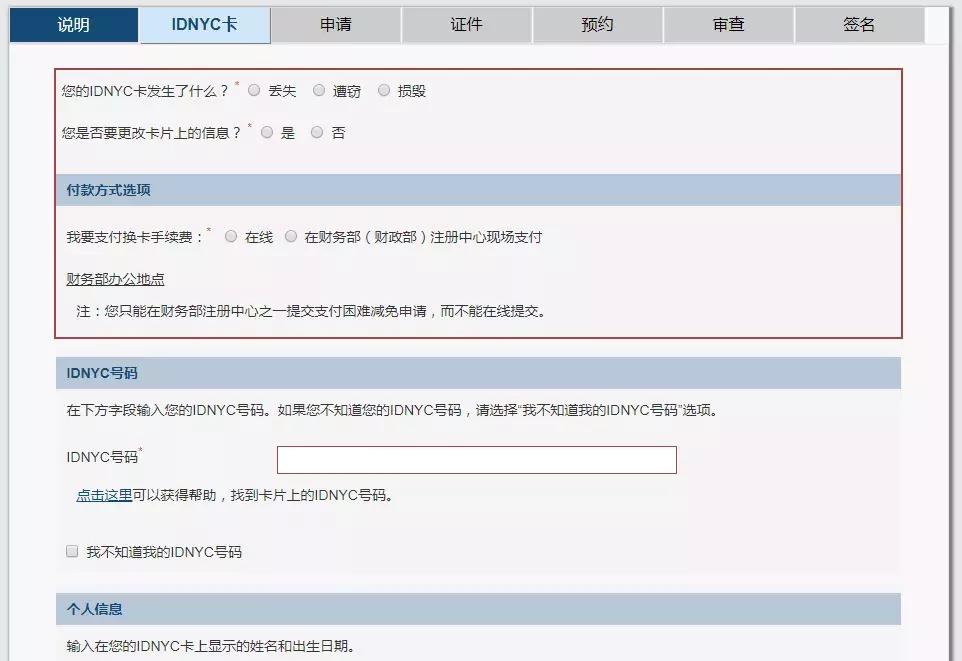Click inside the IDNYC号码 input field
The width and height of the screenshot is (962, 661).
click(475, 459)
